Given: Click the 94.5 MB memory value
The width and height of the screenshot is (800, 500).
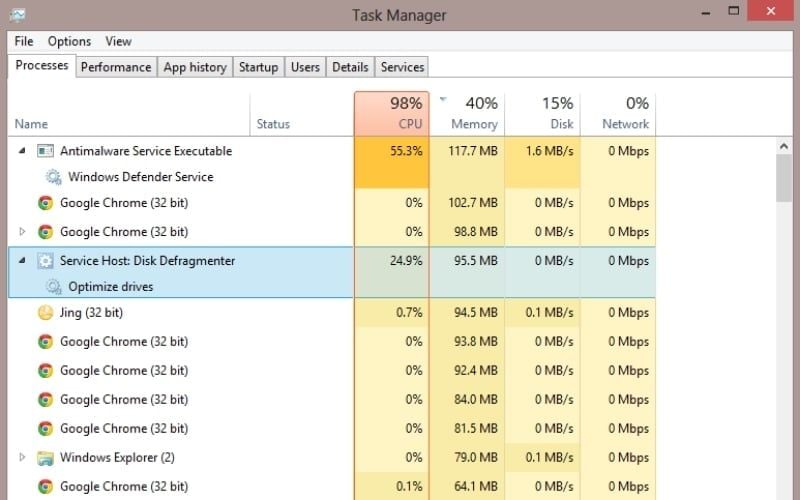Looking at the screenshot, I should click(x=476, y=312).
